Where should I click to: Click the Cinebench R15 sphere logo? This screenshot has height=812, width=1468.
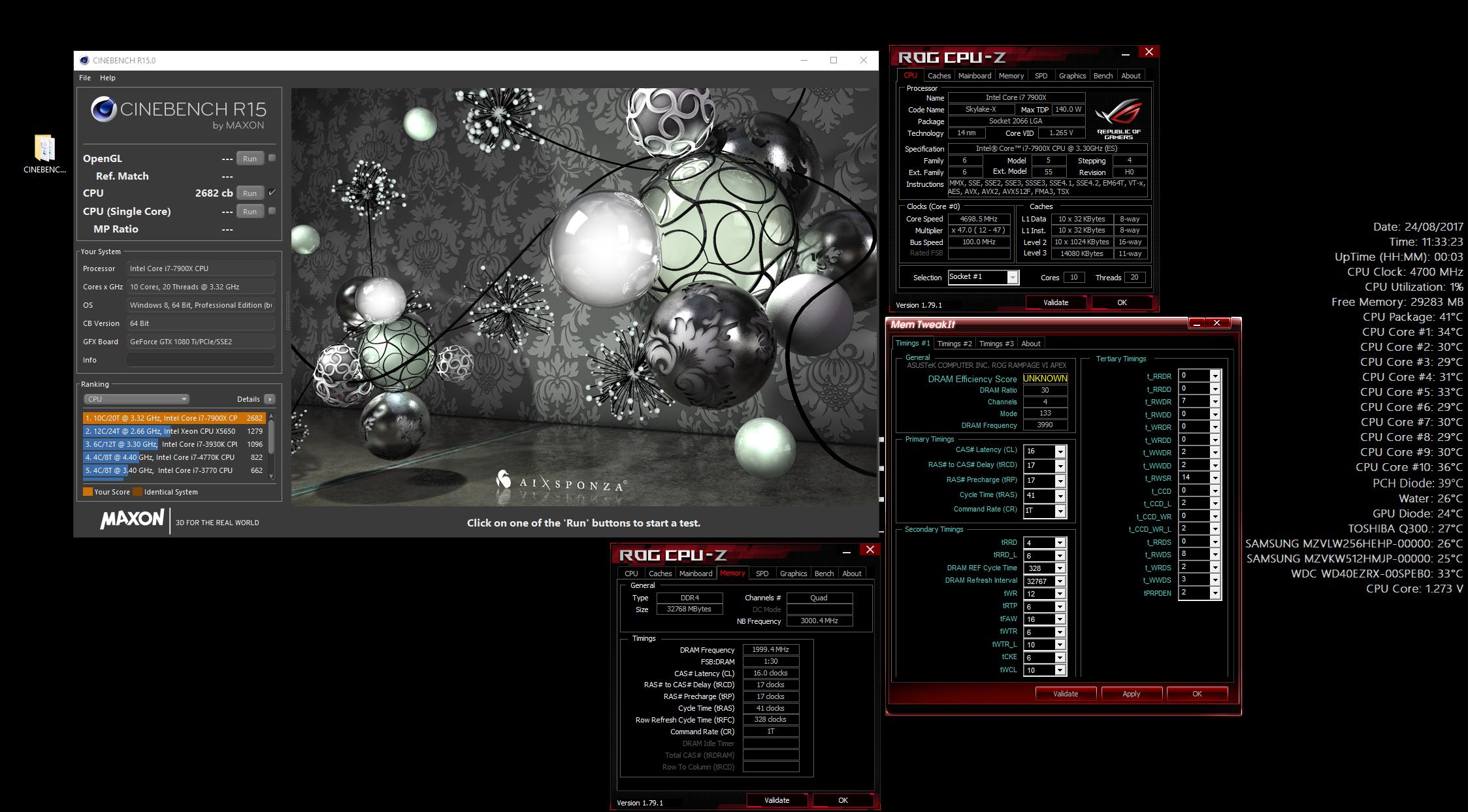pyautogui.click(x=103, y=110)
